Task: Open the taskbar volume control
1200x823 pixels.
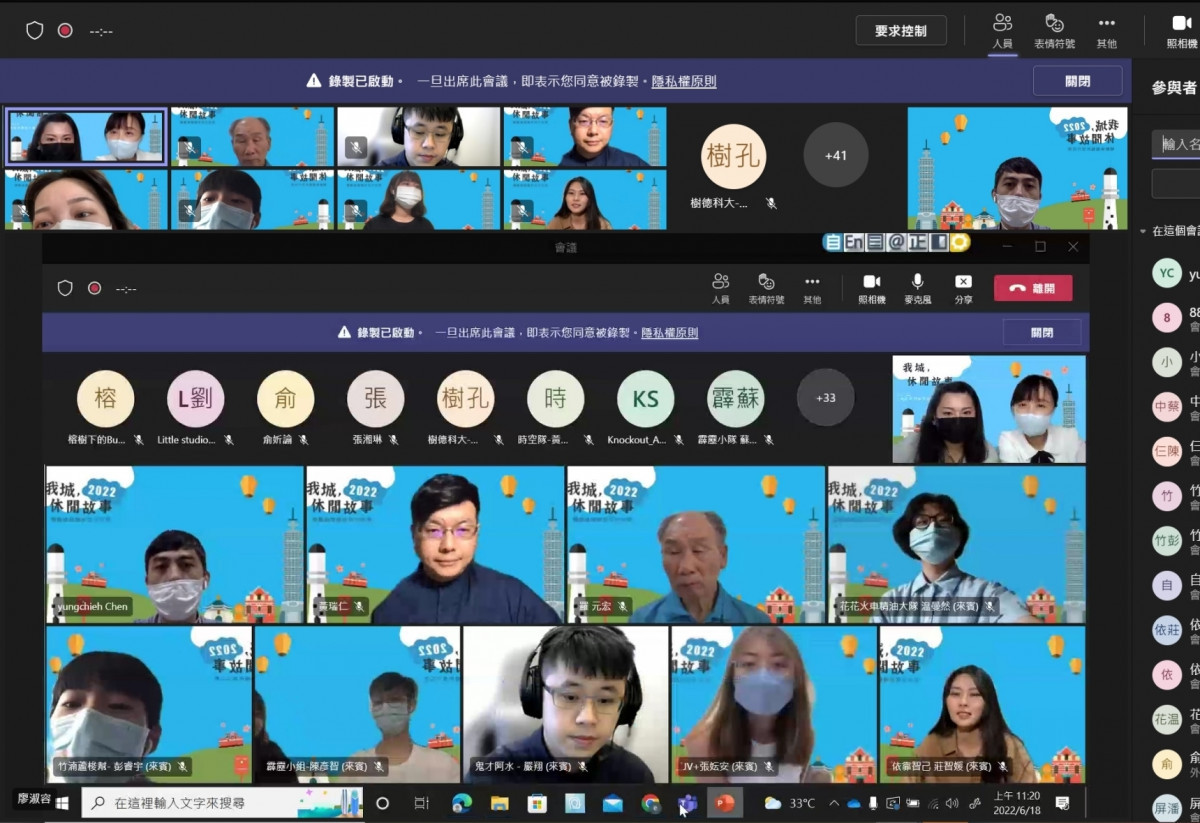Action: [x=951, y=803]
